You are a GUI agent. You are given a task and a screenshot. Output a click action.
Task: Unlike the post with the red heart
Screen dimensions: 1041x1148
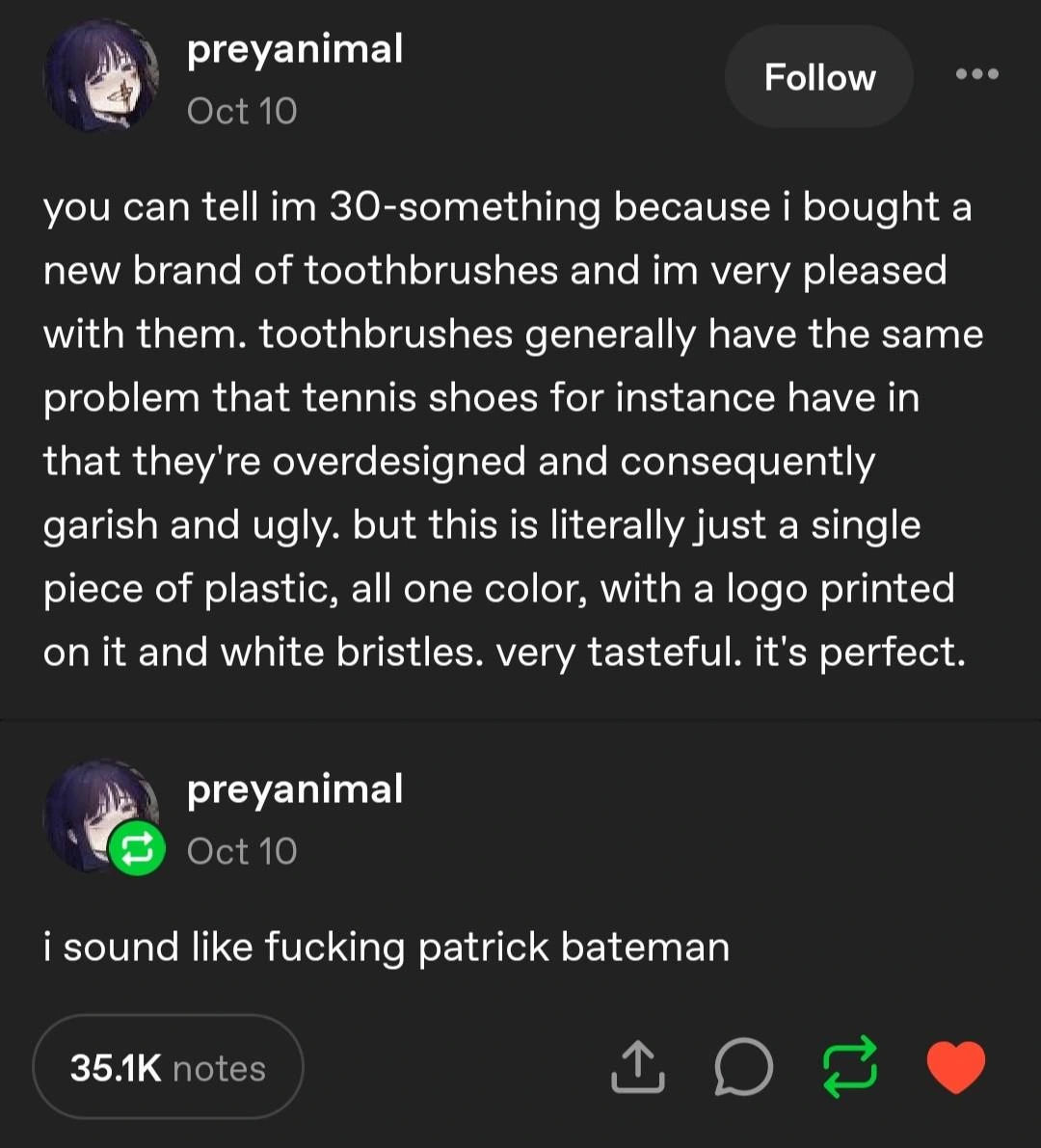955,1068
